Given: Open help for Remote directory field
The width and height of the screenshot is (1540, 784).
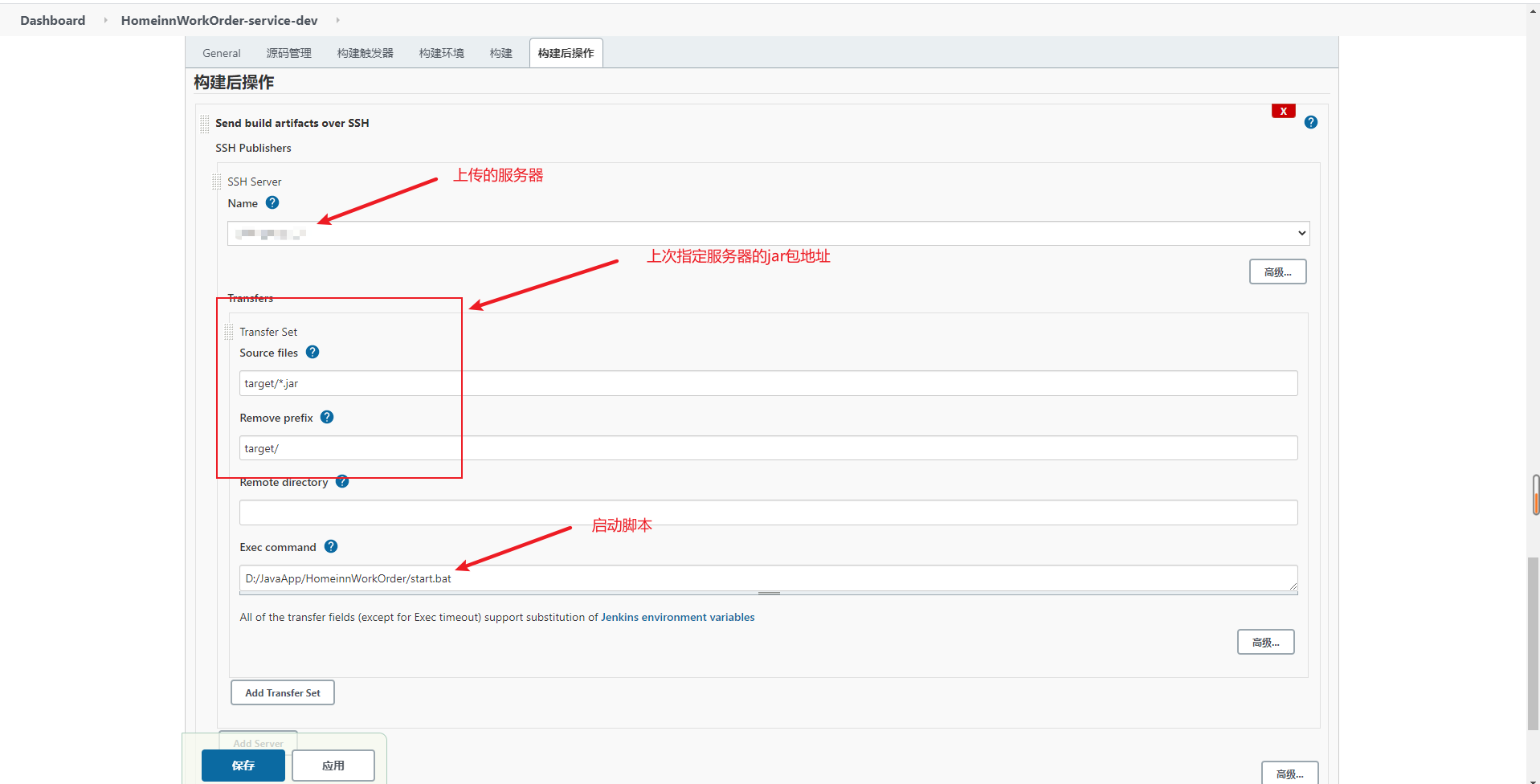Looking at the screenshot, I should (342, 481).
